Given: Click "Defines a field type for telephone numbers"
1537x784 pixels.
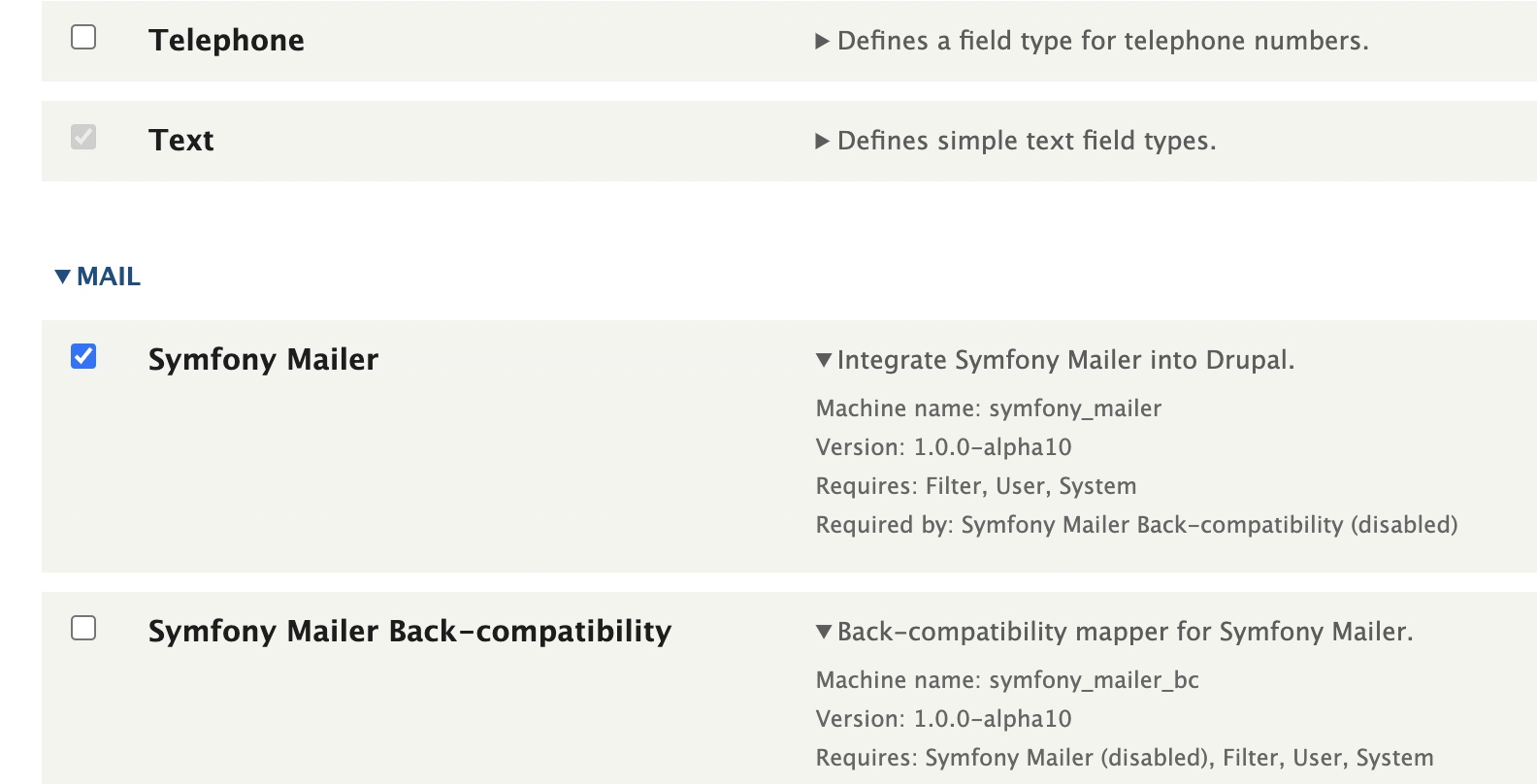Looking at the screenshot, I should [1102, 41].
